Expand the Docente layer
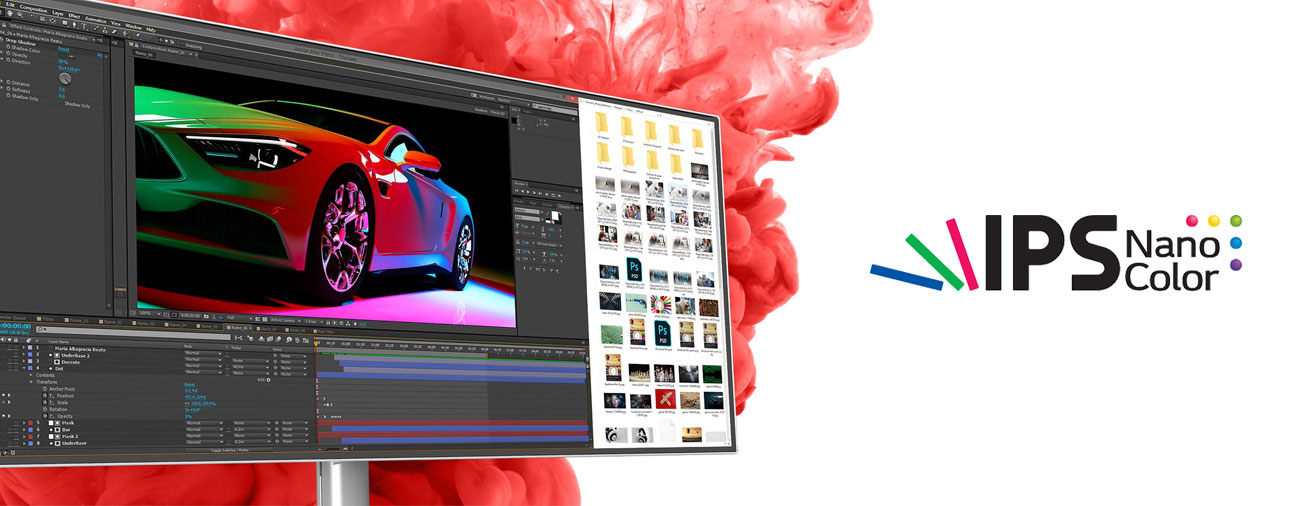Image resolution: width=1300 pixels, height=506 pixels. [x=24, y=362]
